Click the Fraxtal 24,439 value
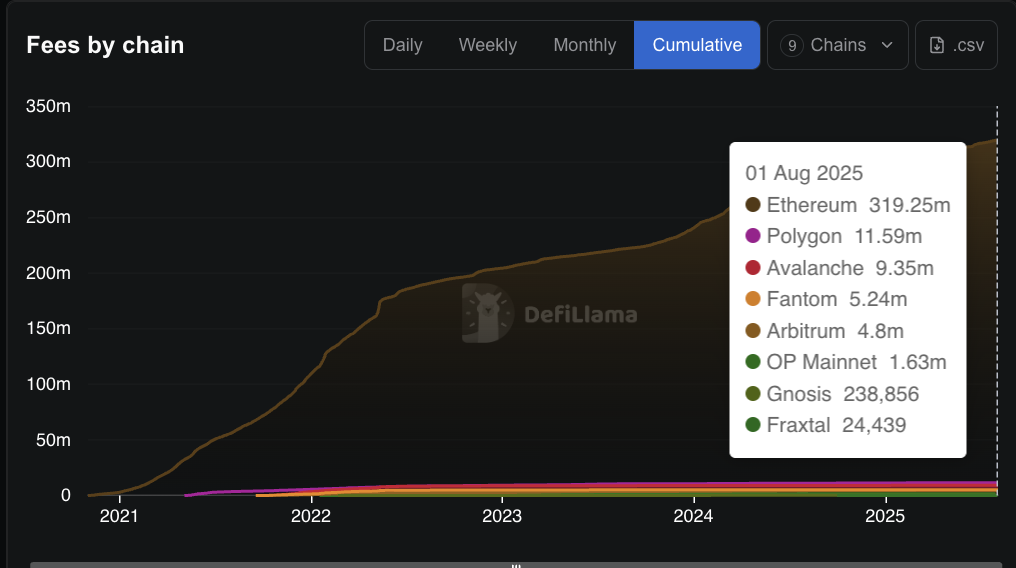 tap(873, 426)
